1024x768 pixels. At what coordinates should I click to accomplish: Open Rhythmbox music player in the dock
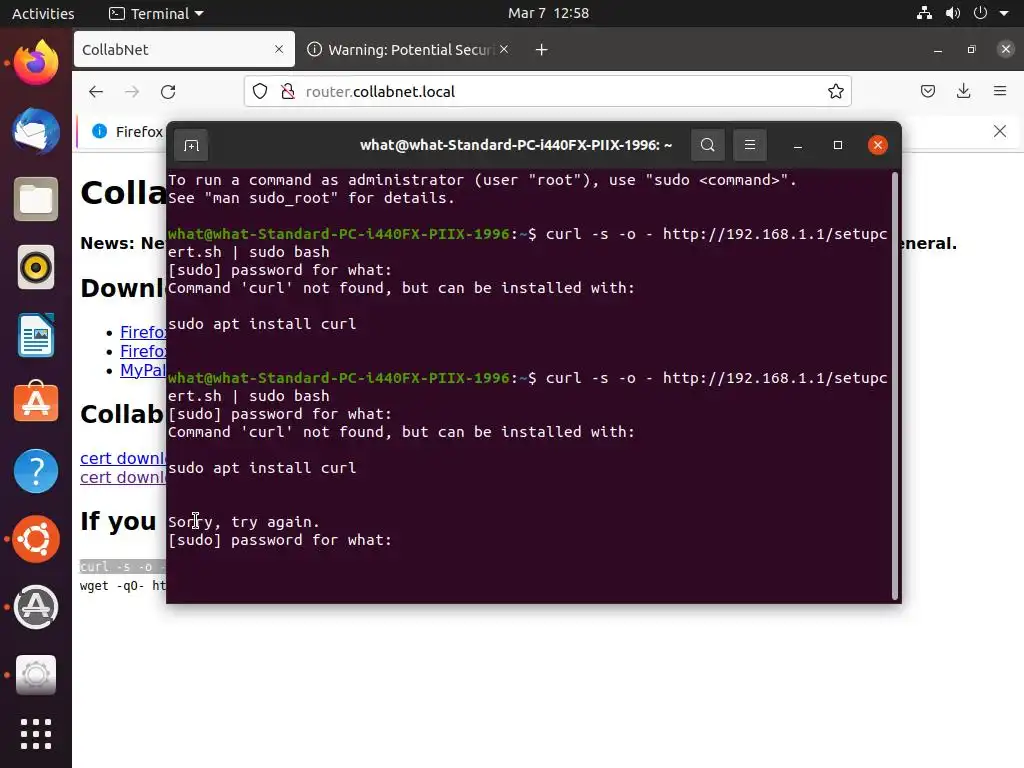(x=36, y=267)
